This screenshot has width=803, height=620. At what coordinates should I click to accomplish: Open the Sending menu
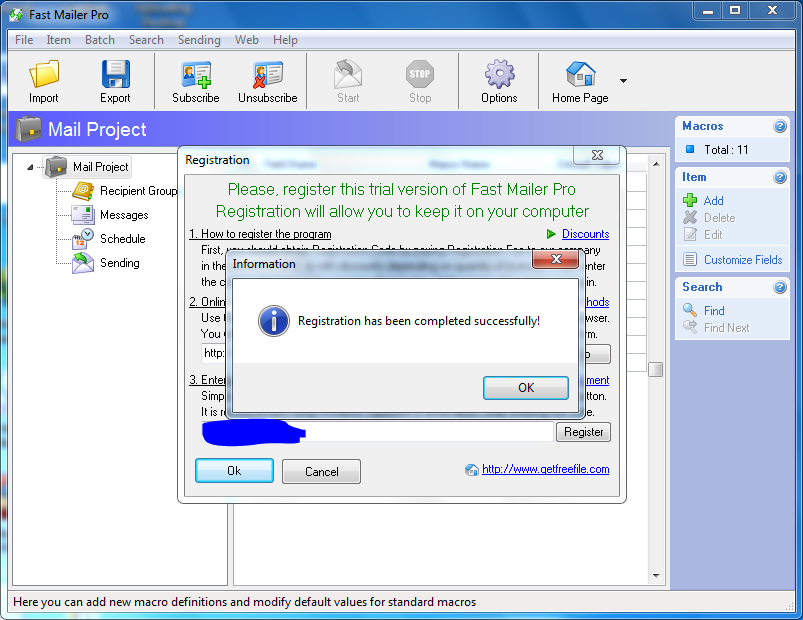(x=199, y=40)
